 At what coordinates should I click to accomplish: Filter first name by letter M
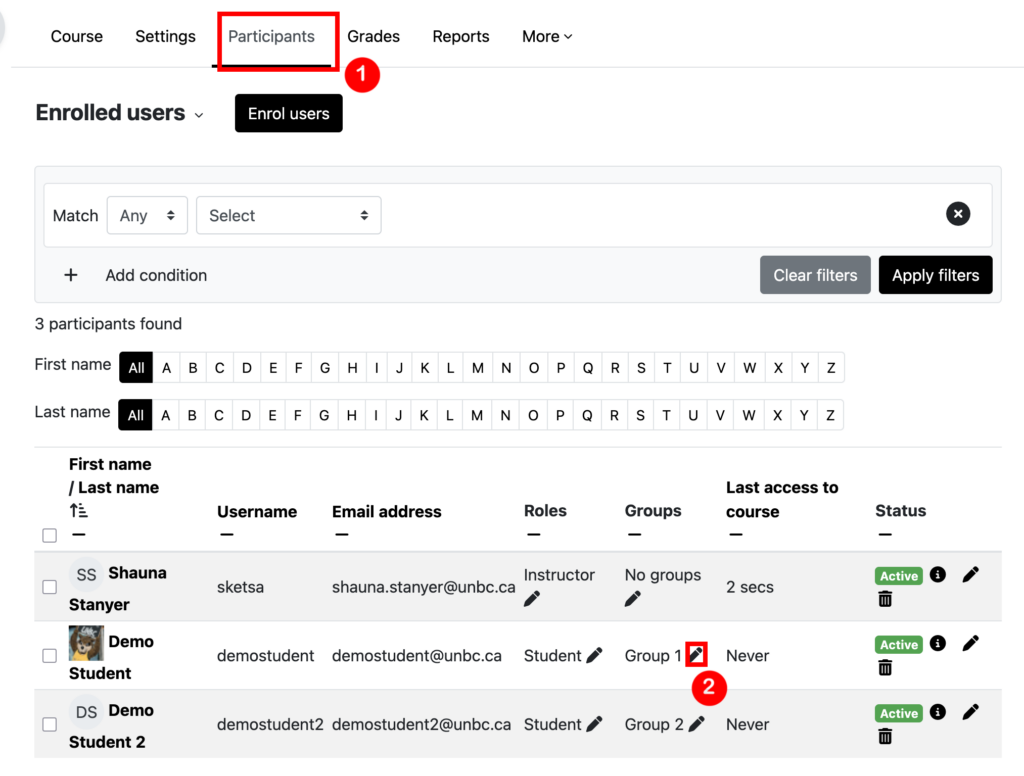(477, 368)
